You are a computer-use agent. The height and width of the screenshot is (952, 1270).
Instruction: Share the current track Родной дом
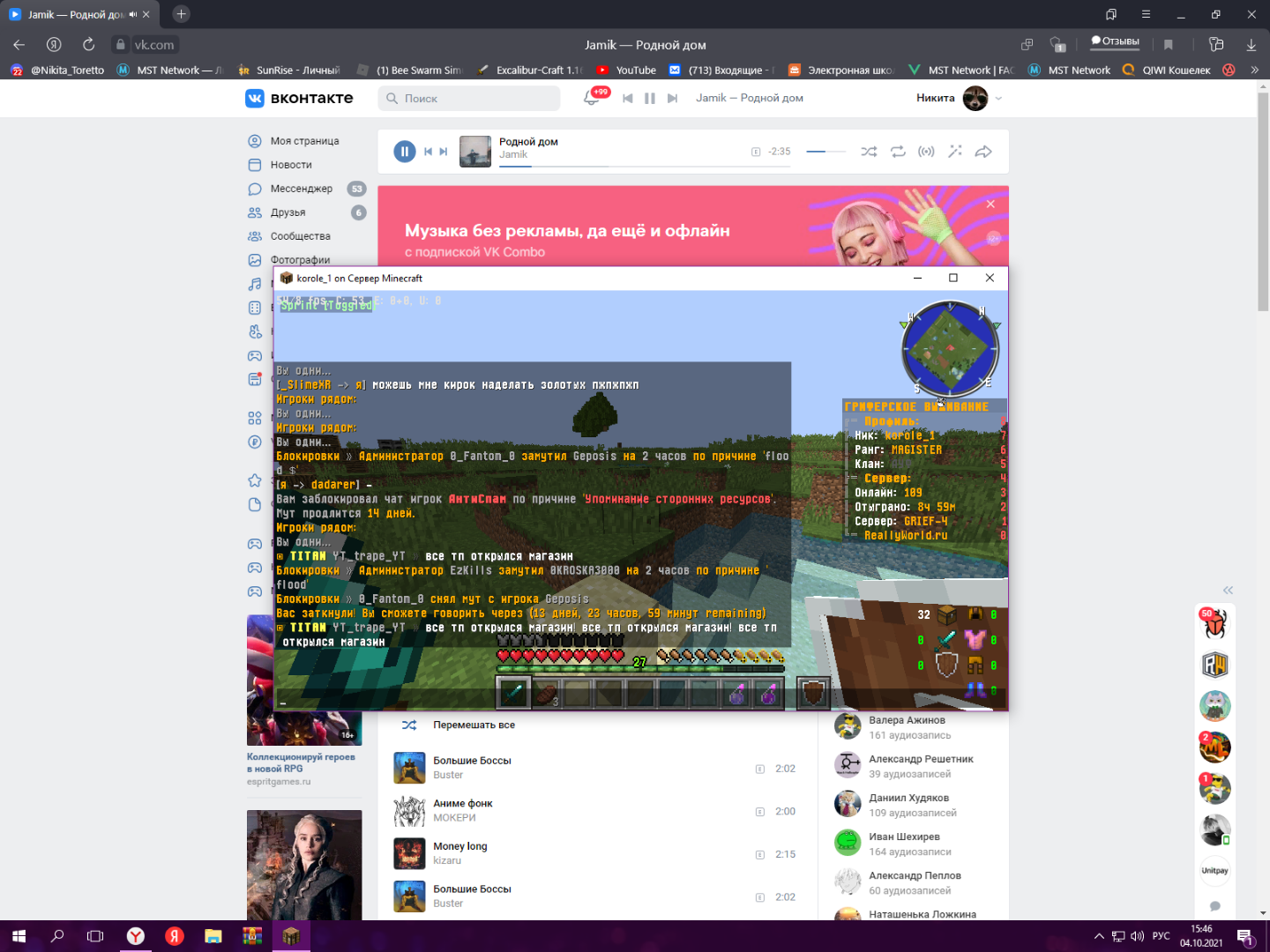pos(983,152)
